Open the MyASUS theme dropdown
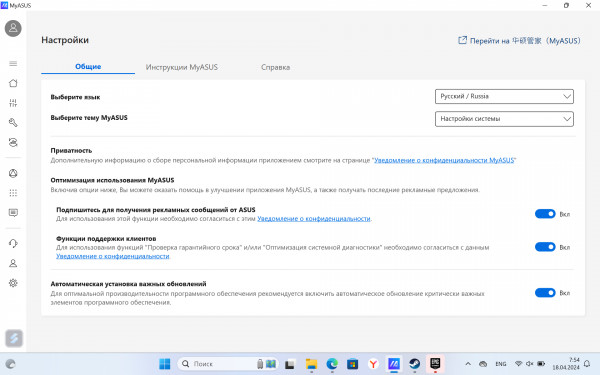This screenshot has width=600, height=375. click(x=504, y=119)
